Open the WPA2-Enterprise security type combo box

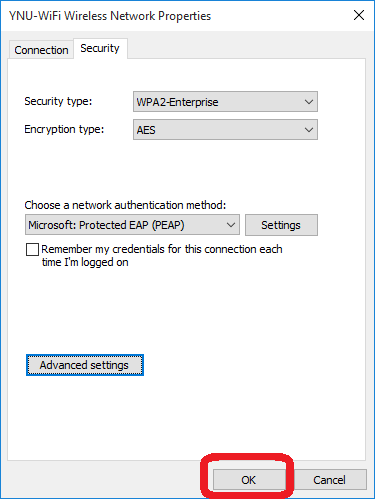click(x=225, y=102)
